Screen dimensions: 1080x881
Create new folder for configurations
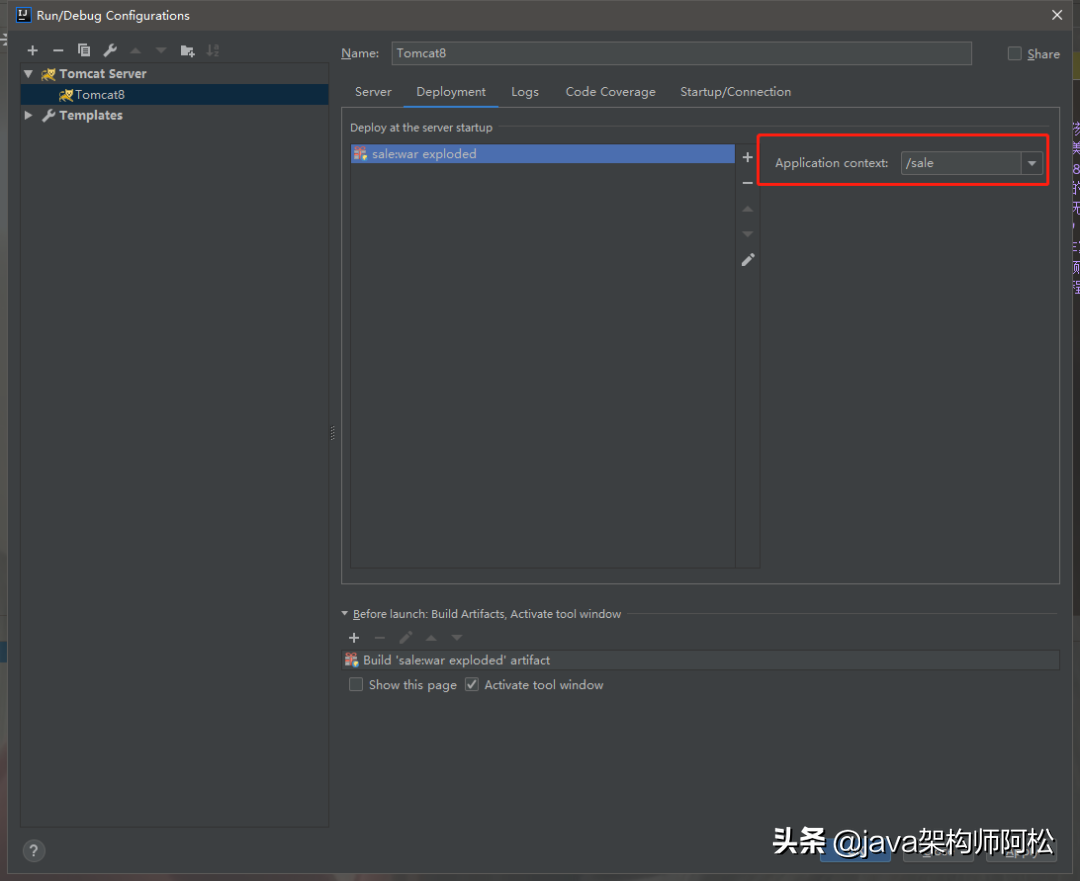point(187,50)
